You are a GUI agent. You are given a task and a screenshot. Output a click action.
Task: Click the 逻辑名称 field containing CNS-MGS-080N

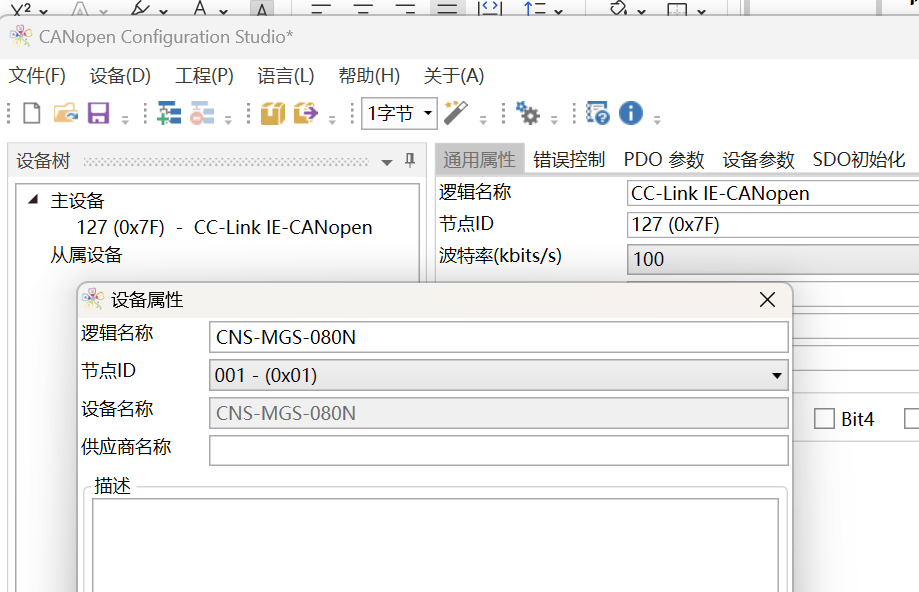pos(498,337)
